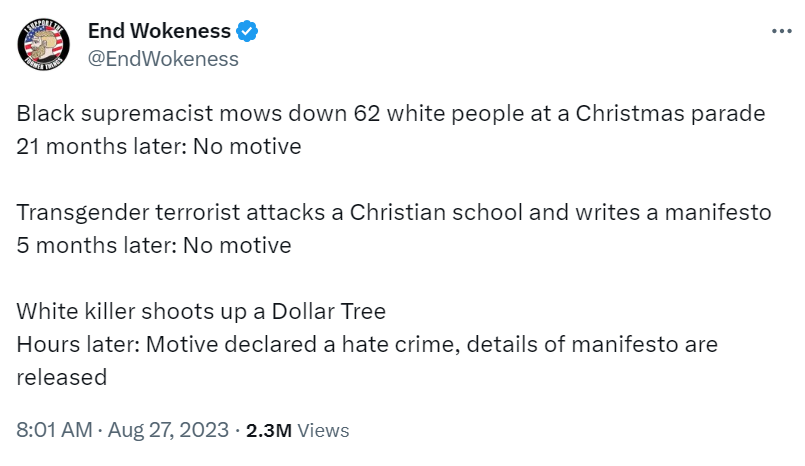Image resolution: width=805 pixels, height=466 pixels.
Task: Open the 2.3M view count
Action: (x=269, y=430)
